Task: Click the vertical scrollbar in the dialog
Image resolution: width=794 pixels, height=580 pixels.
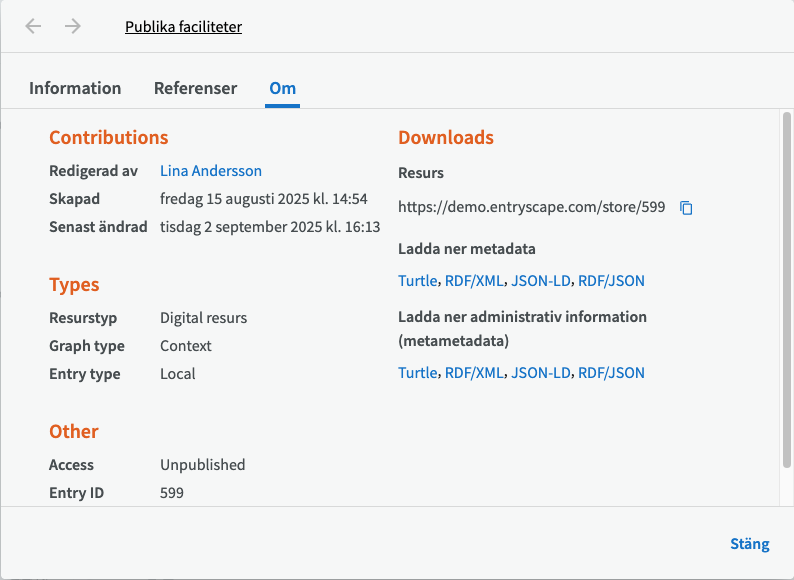Action: coord(786,290)
